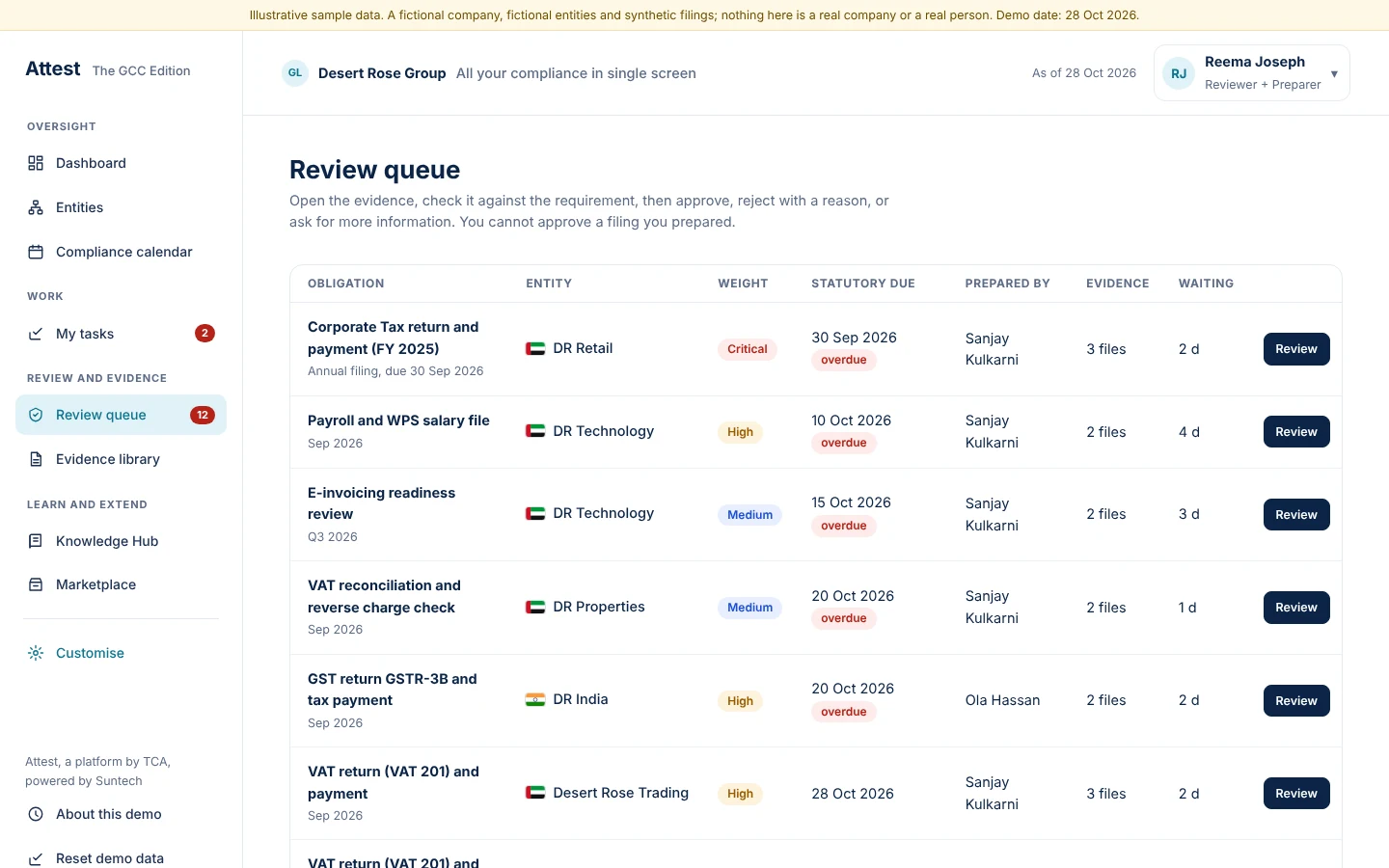Click DR India entity name
The height and width of the screenshot is (868, 1389).
click(581, 699)
